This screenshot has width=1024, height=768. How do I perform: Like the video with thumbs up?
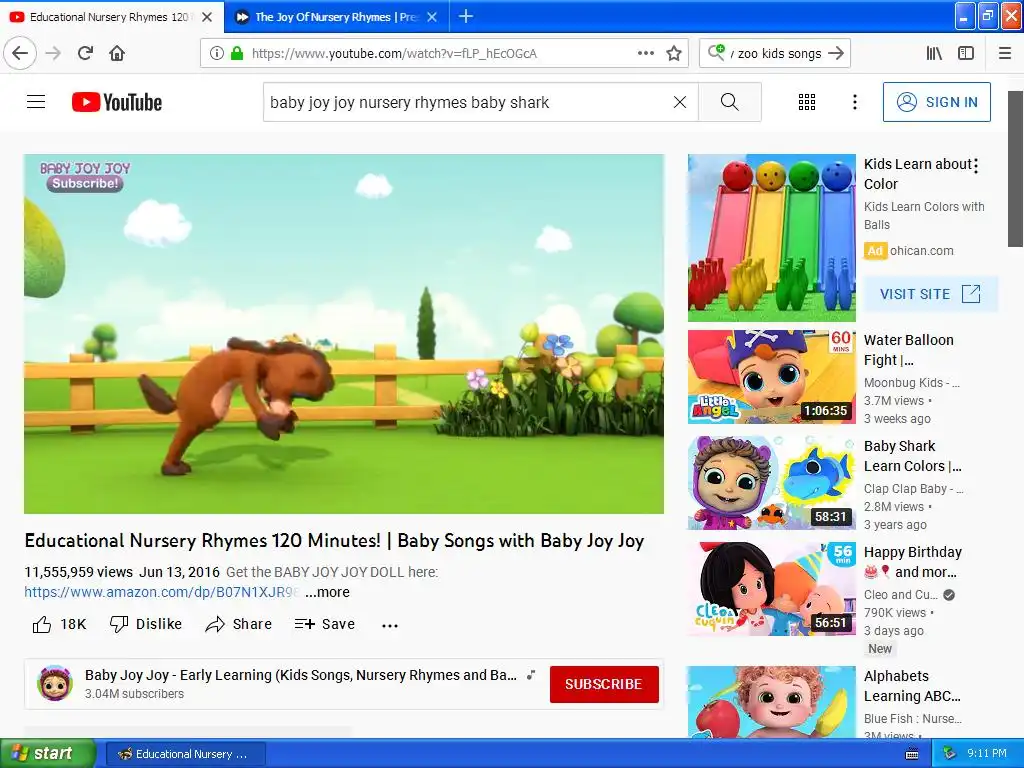(x=59, y=624)
